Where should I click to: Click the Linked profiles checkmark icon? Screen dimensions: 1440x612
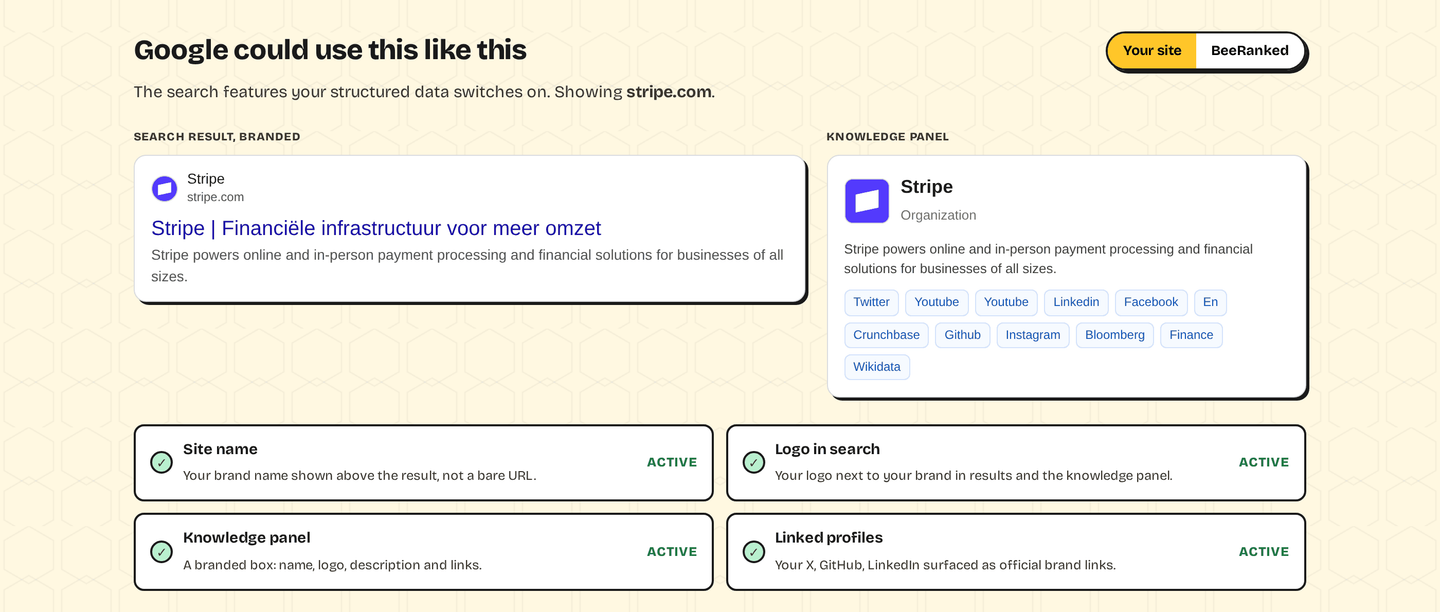754,552
